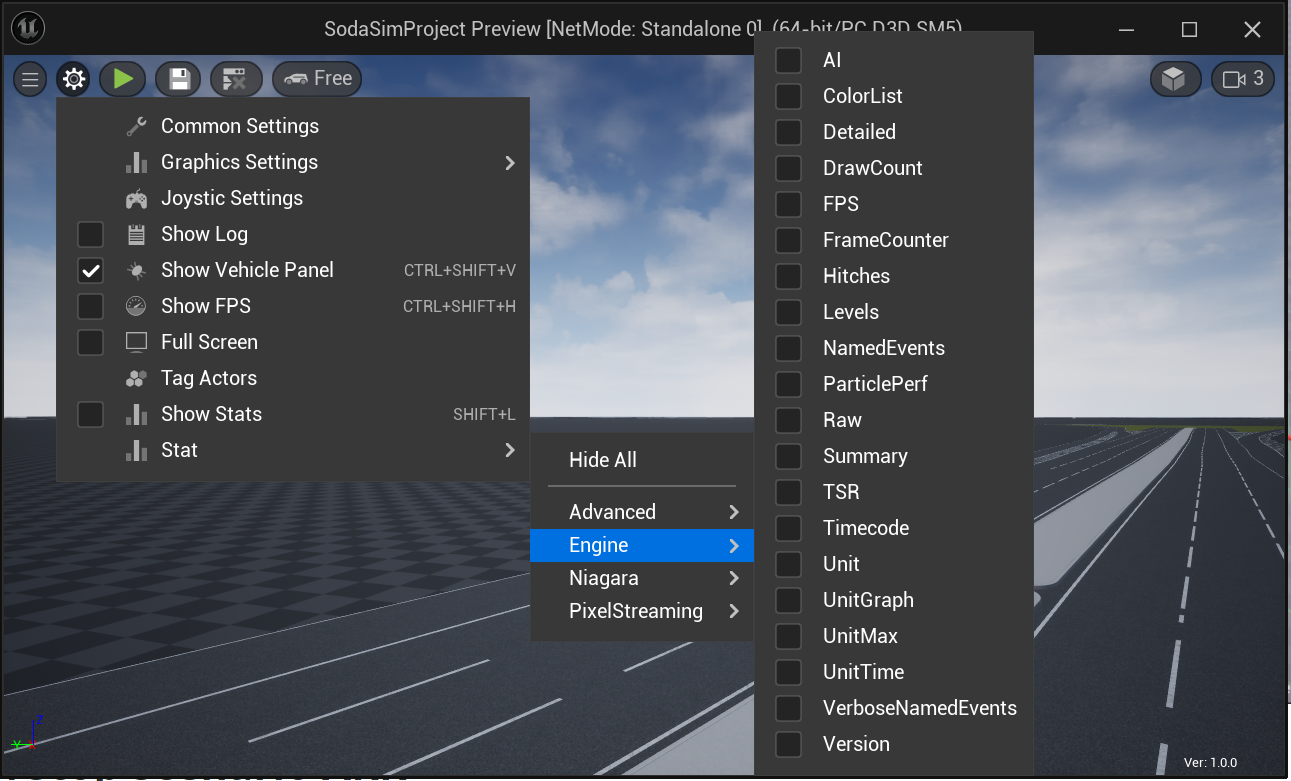Expand the Stat submenu arrow
This screenshot has height=781, width=1291.
(x=510, y=450)
